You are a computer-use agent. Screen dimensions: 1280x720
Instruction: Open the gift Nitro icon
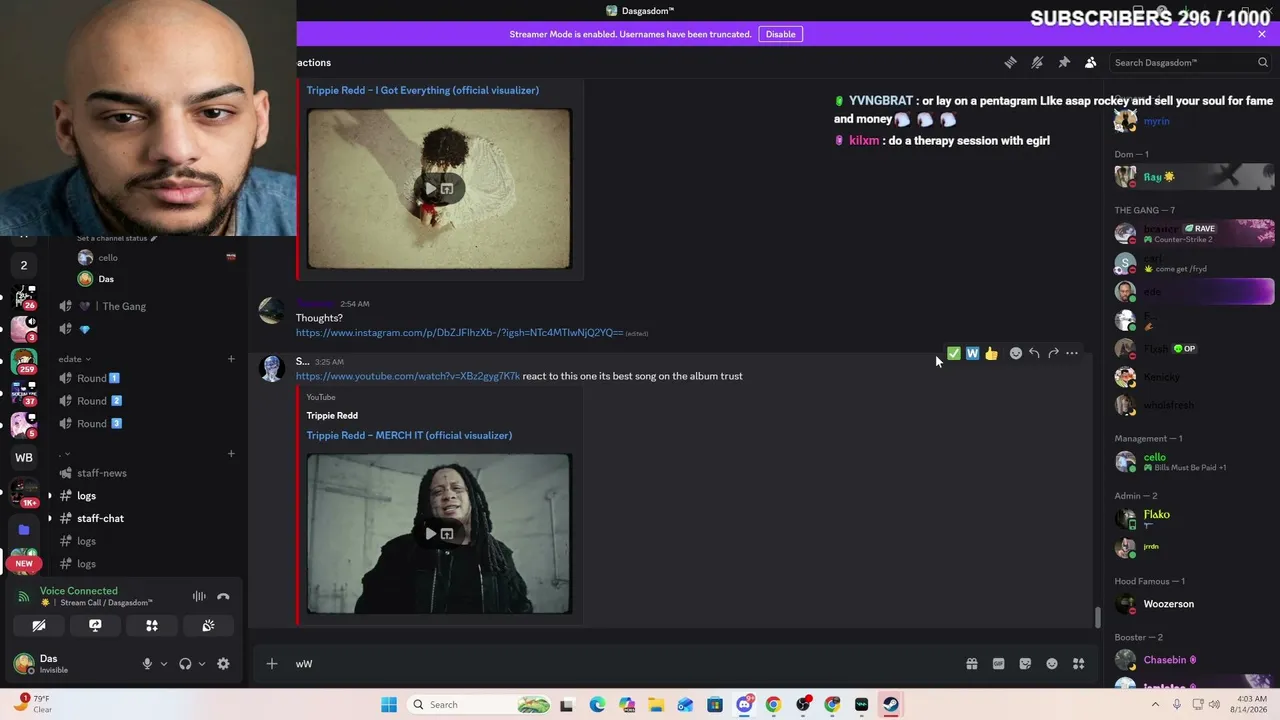coord(971,663)
